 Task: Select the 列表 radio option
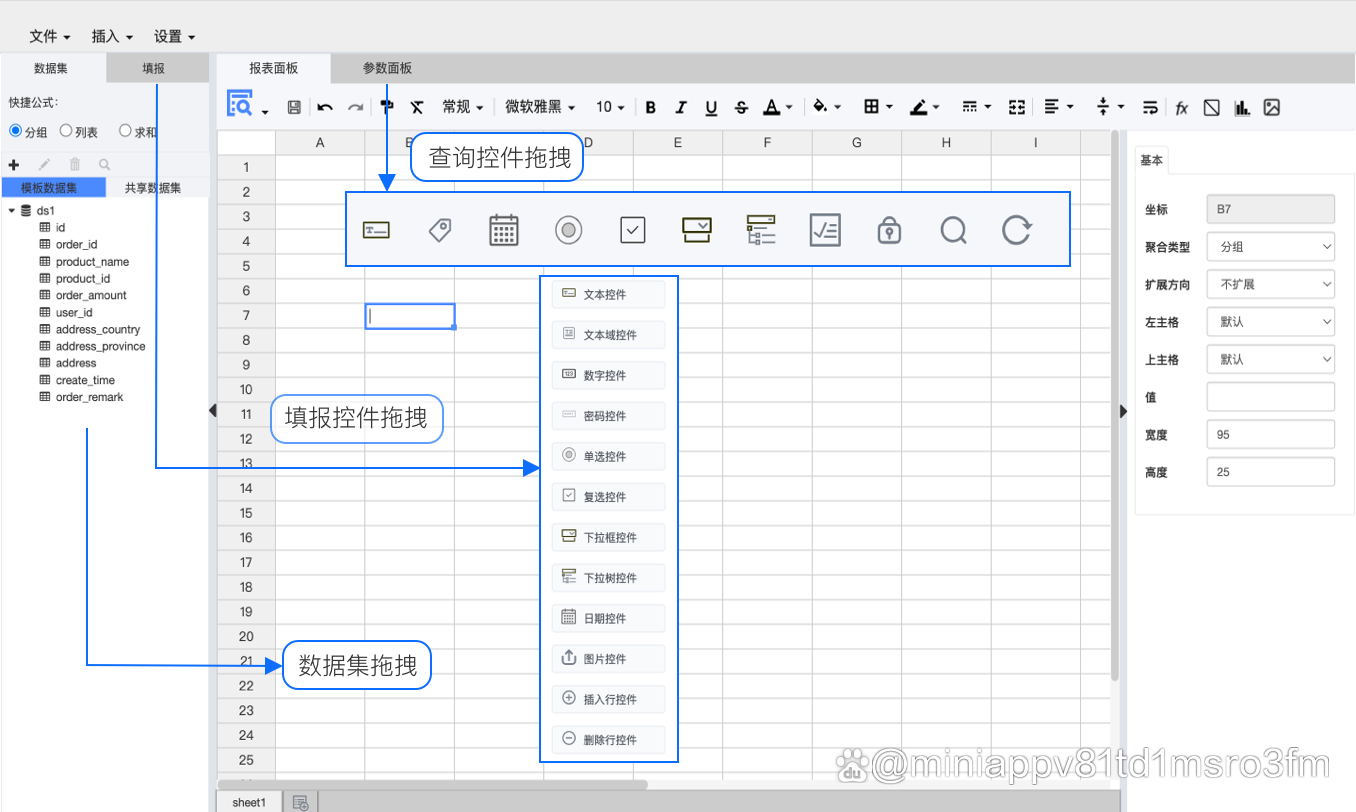[x=66, y=131]
